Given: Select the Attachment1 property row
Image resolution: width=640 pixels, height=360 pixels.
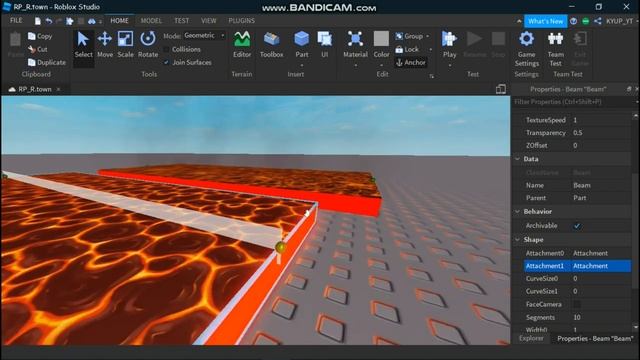Looking at the screenshot, I should 577,266.
